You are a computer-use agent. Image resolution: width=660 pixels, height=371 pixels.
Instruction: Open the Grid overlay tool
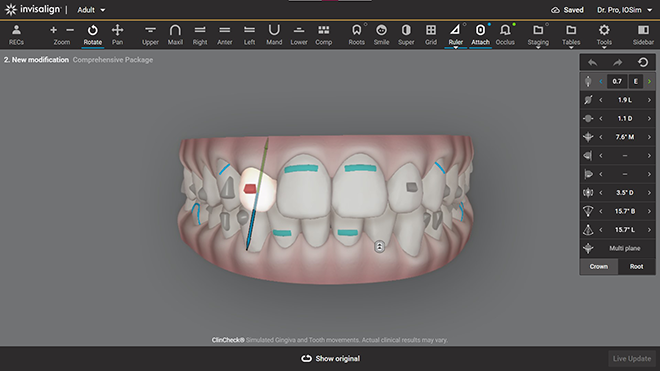pos(431,35)
